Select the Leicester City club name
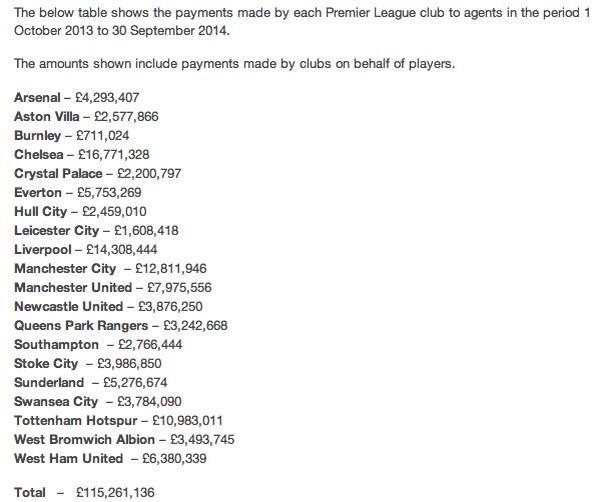This screenshot has height=502, width=599. click(x=57, y=230)
